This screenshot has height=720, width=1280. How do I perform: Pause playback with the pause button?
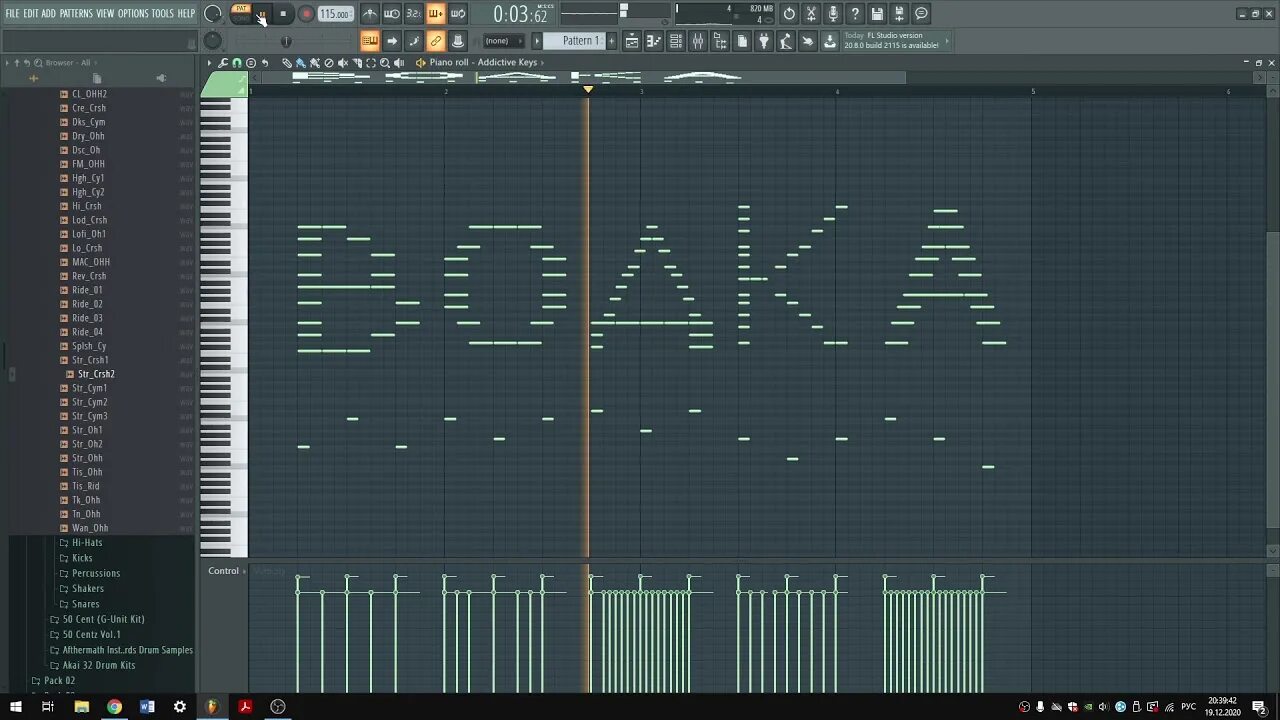pyautogui.click(x=262, y=14)
